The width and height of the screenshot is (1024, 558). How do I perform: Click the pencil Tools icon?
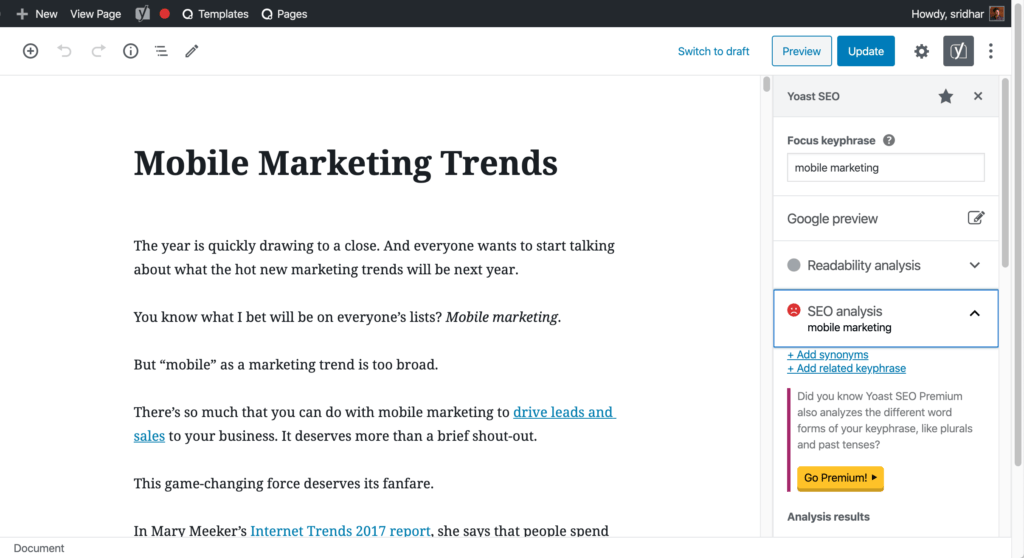point(192,51)
